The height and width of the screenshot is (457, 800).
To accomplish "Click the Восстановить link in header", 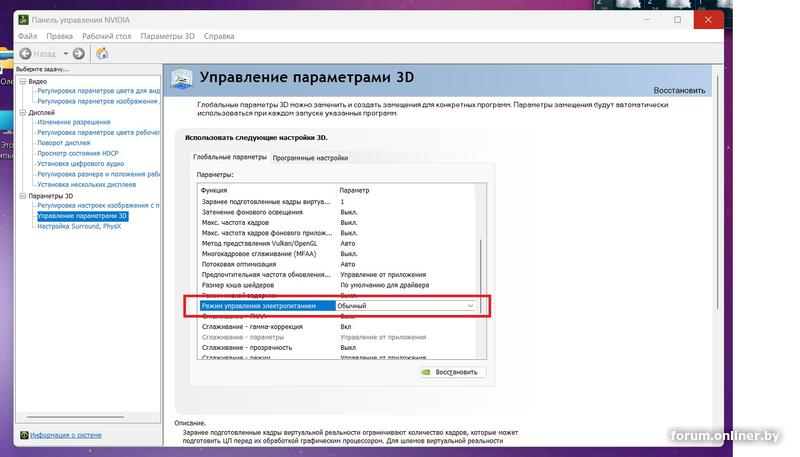I will point(679,90).
